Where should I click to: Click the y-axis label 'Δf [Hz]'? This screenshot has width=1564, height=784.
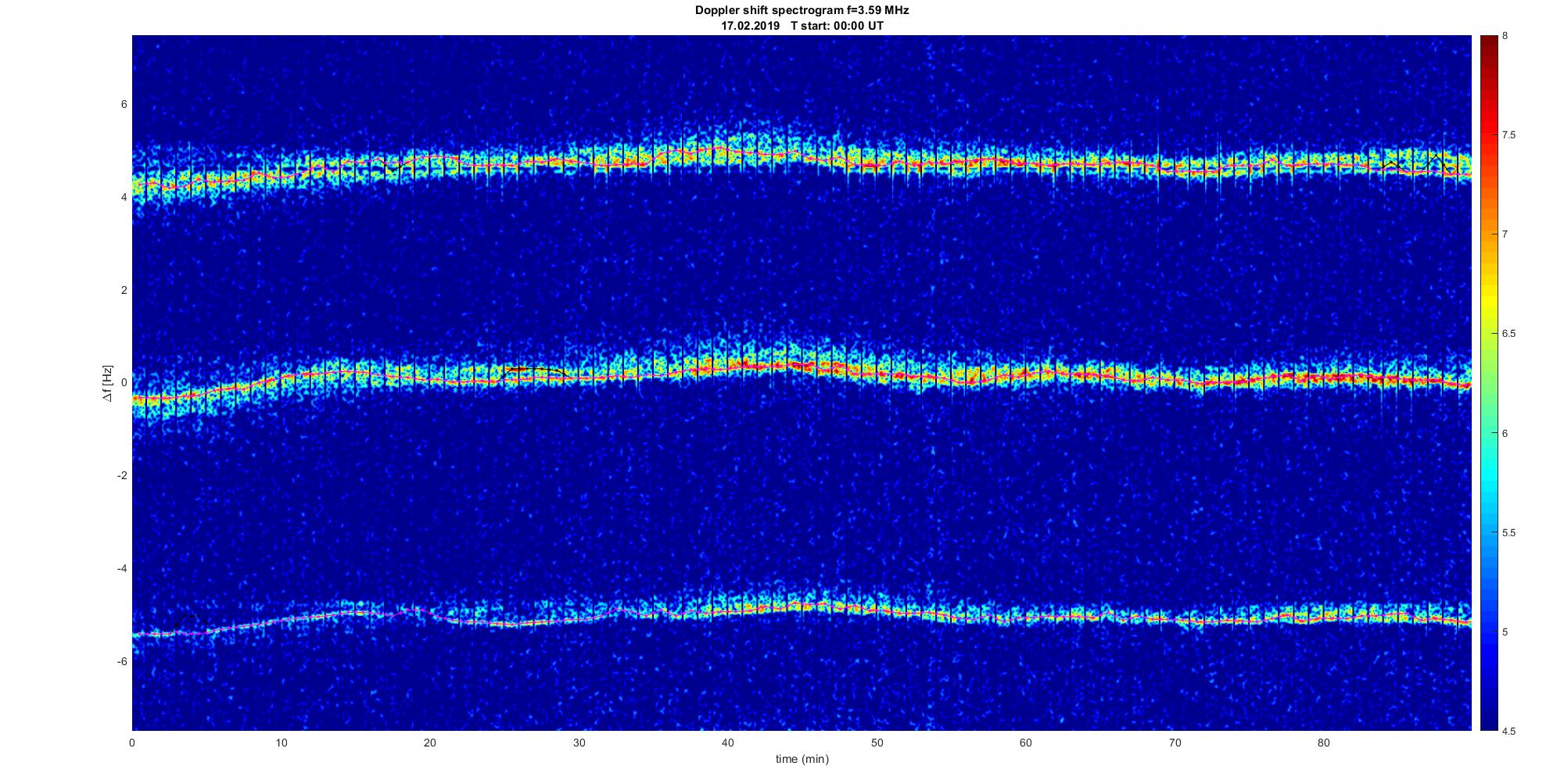coord(108,383)
